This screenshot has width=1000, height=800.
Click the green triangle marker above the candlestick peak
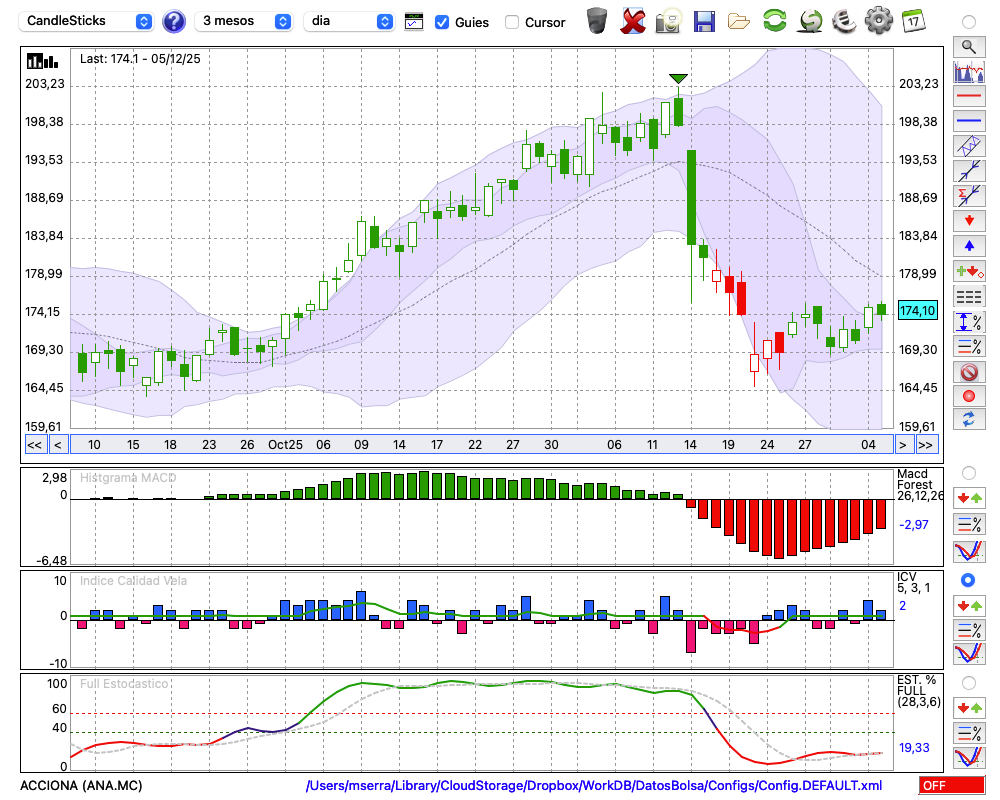[678, 79]
